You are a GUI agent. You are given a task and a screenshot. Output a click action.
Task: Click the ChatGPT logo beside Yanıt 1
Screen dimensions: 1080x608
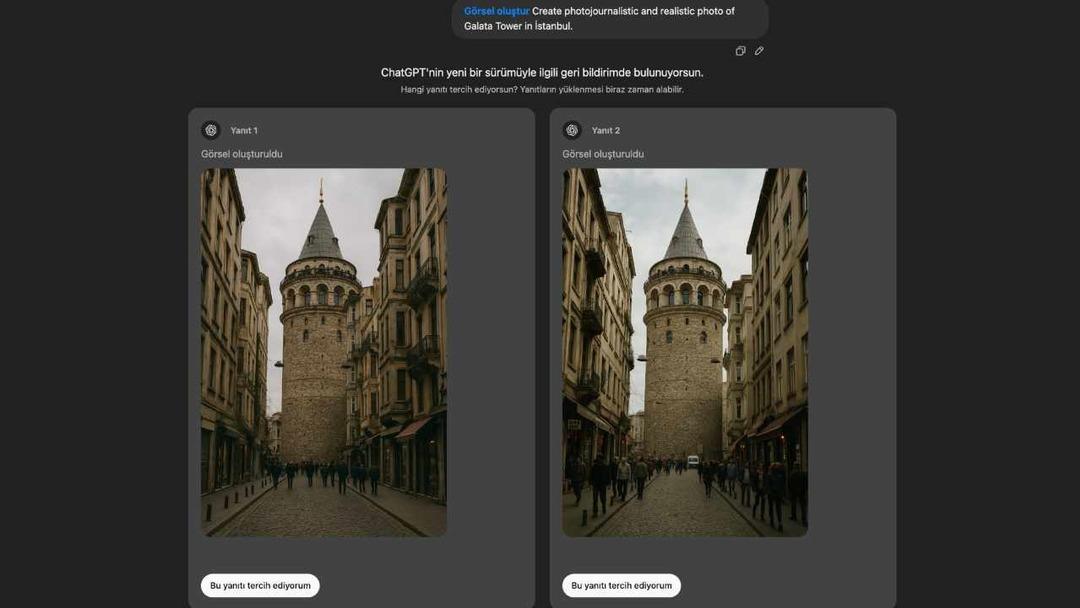coord(211,130)
